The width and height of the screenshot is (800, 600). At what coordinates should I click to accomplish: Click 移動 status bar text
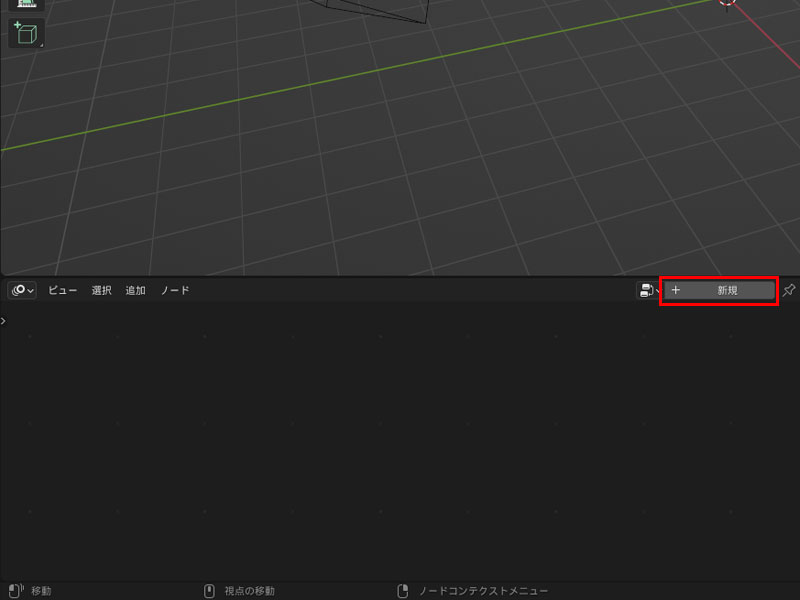(x=41, y=591)
